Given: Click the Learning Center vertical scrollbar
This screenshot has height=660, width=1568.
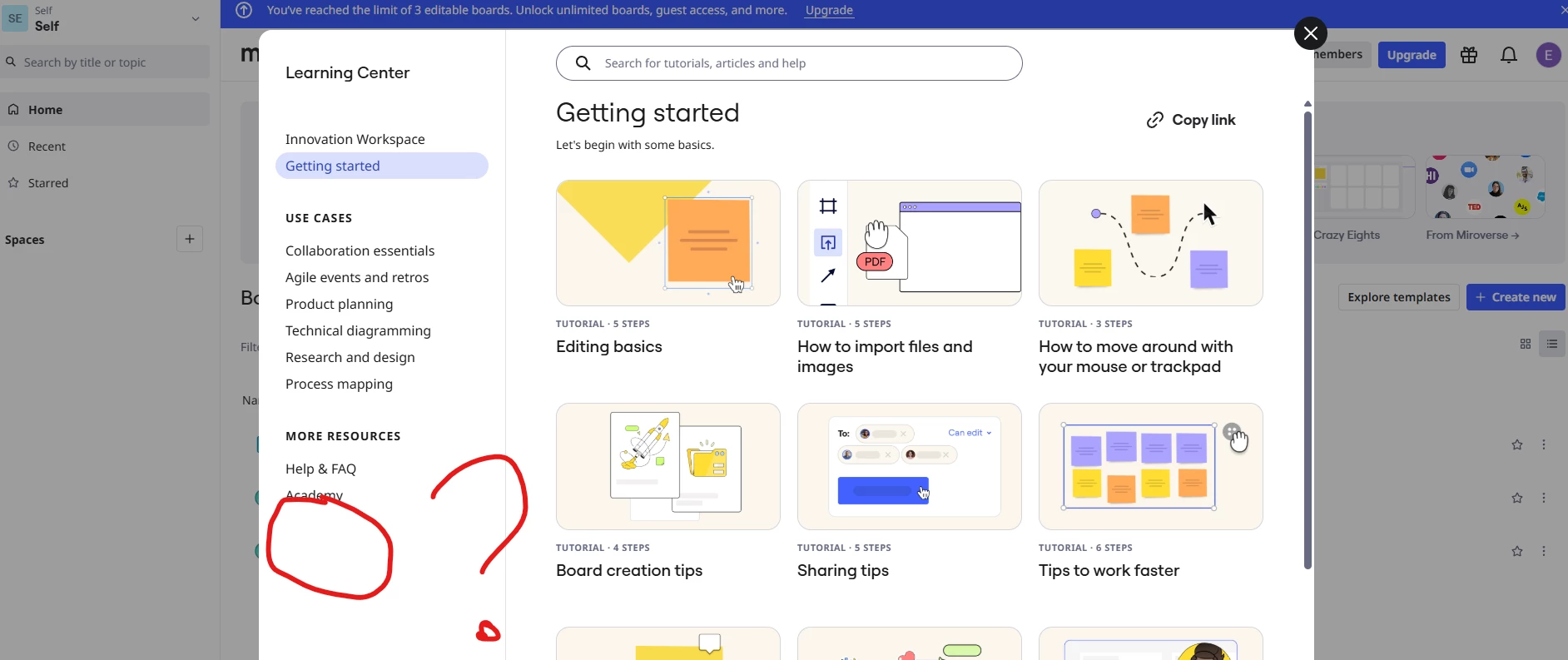Looking at the screenshot, I should [1307, 340].
